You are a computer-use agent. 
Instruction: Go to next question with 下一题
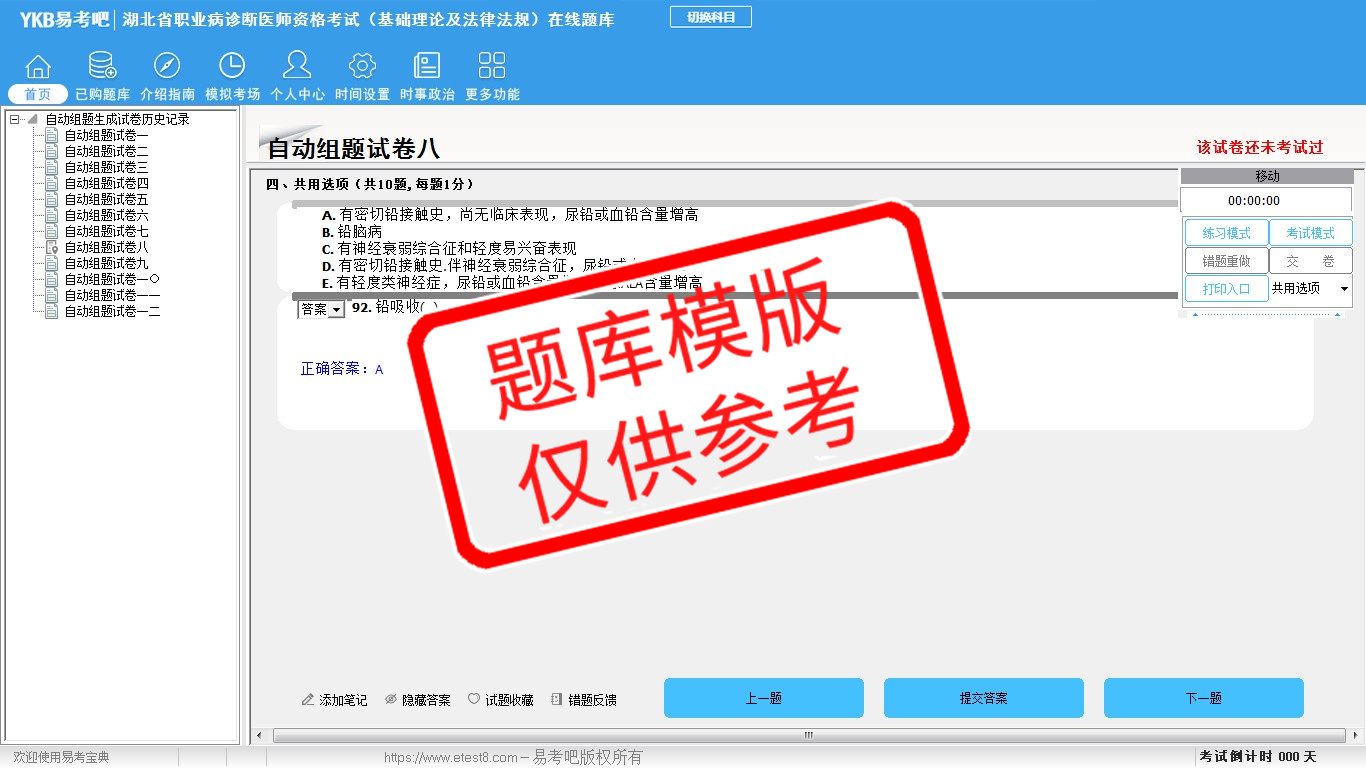(1204, 698)
